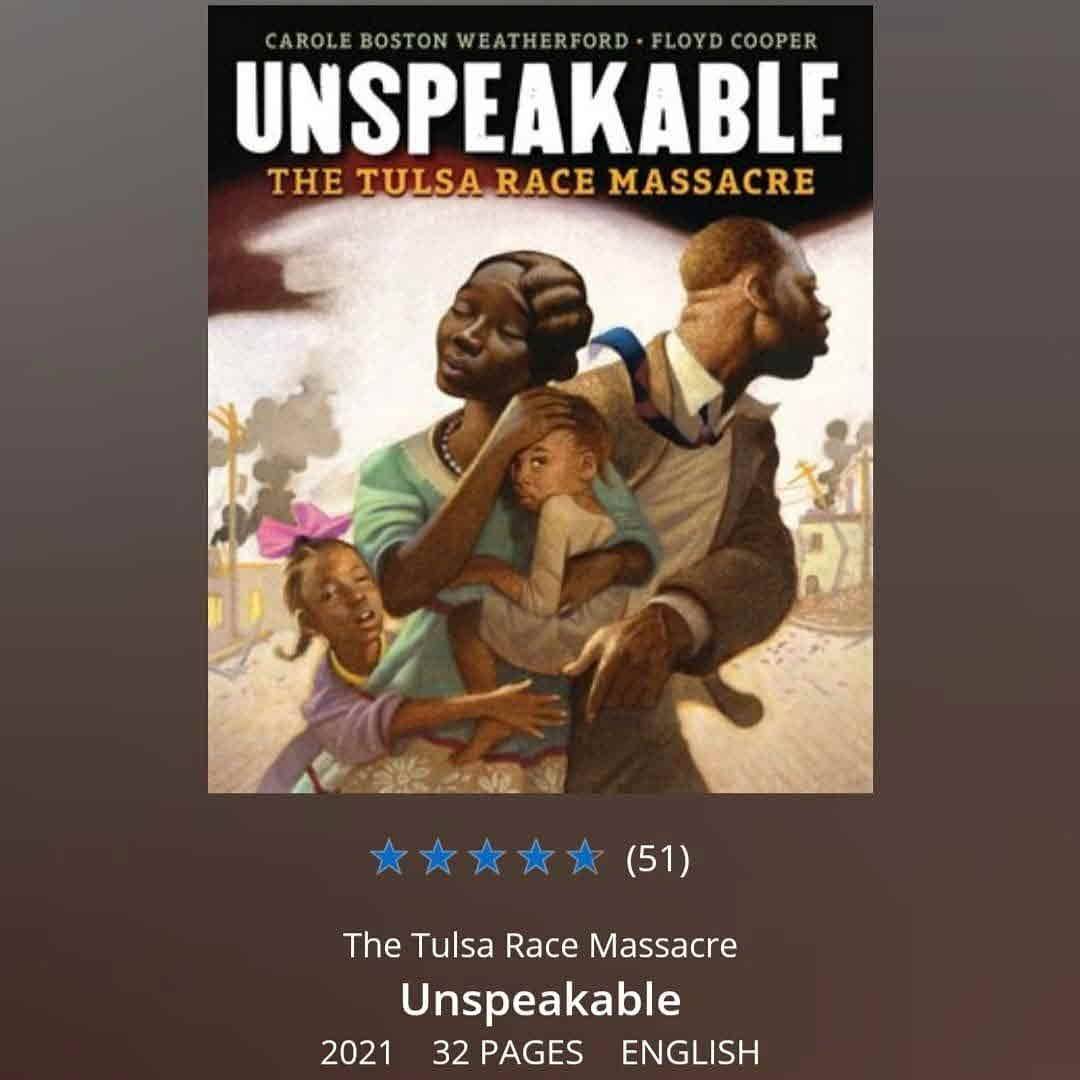Click the yellow cover subtitle The Tulsa Race Massacre

(541, 182)
